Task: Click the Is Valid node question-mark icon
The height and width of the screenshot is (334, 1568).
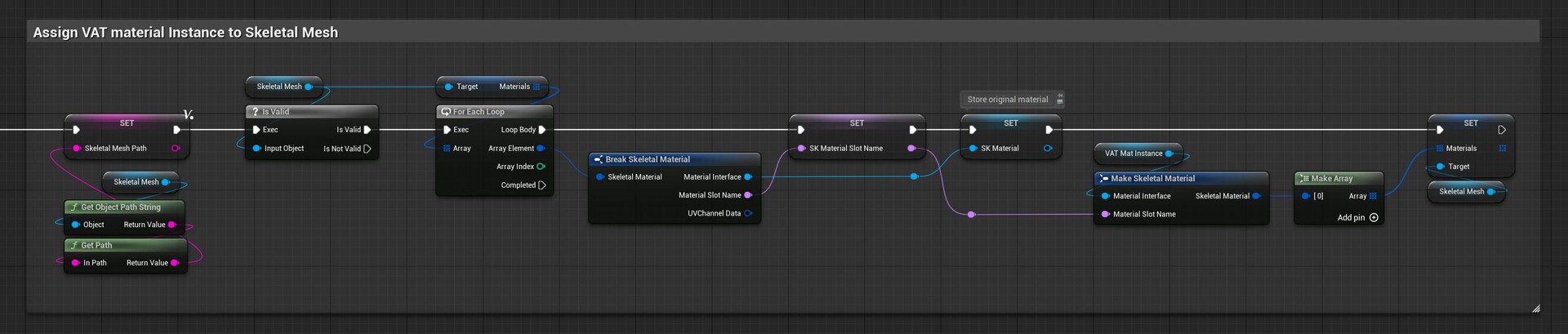Action: [256, 112]
